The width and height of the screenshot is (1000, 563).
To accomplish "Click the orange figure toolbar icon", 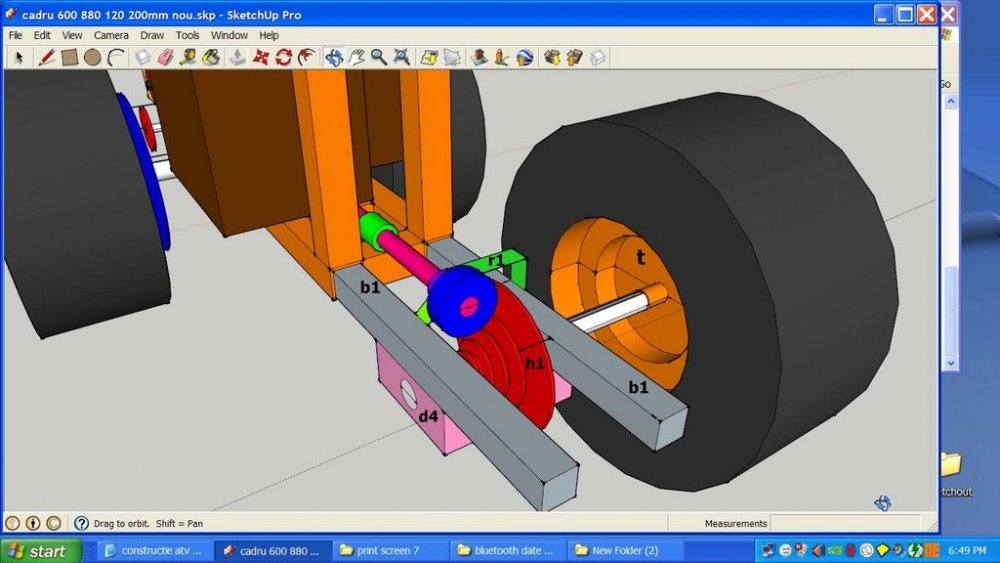I will tap(501, 58).
